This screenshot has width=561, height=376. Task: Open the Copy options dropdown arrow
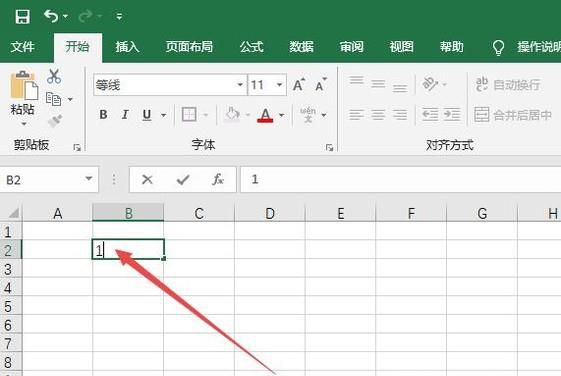coord(70,99)
